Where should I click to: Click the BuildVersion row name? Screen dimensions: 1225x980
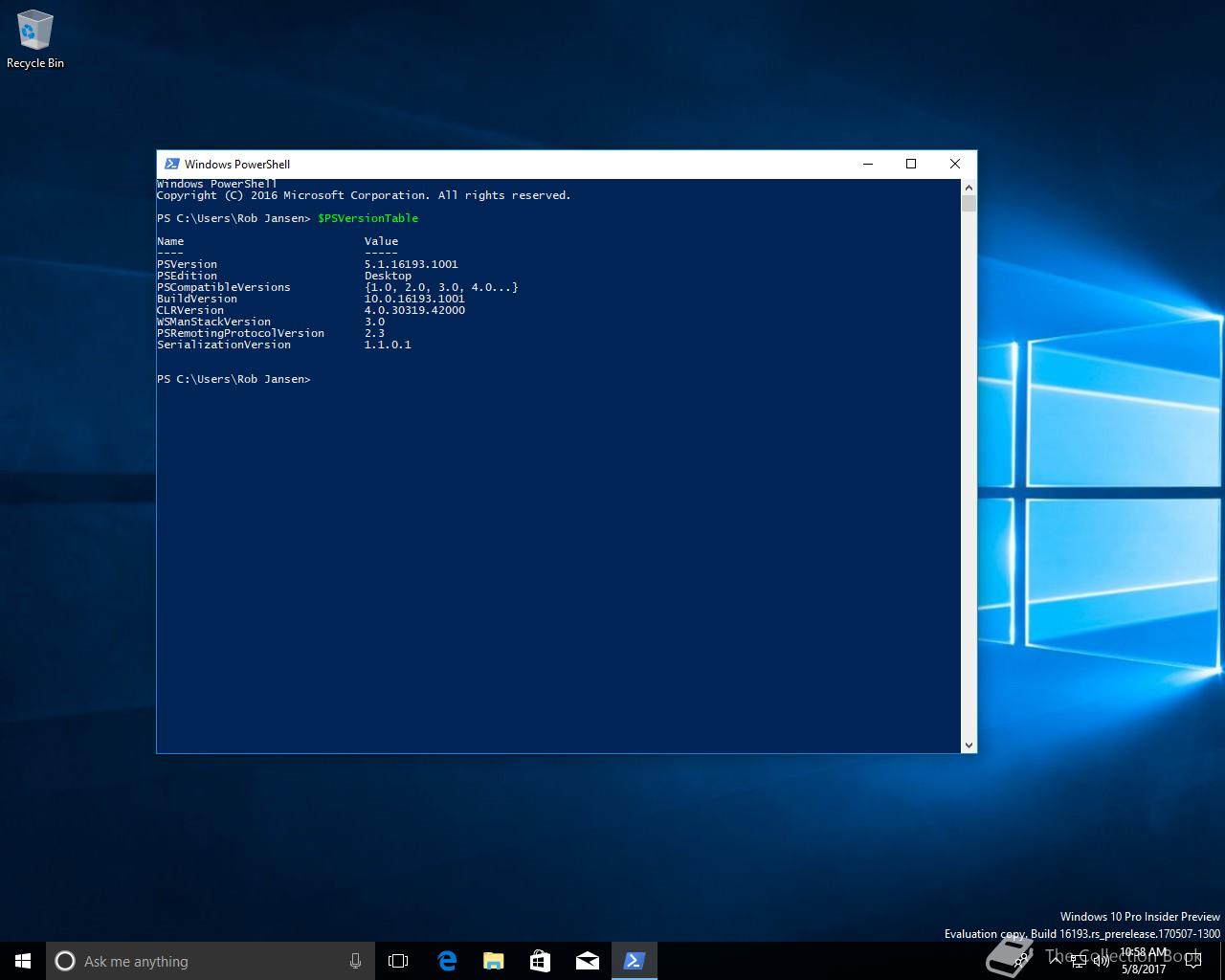coord(197,299)
